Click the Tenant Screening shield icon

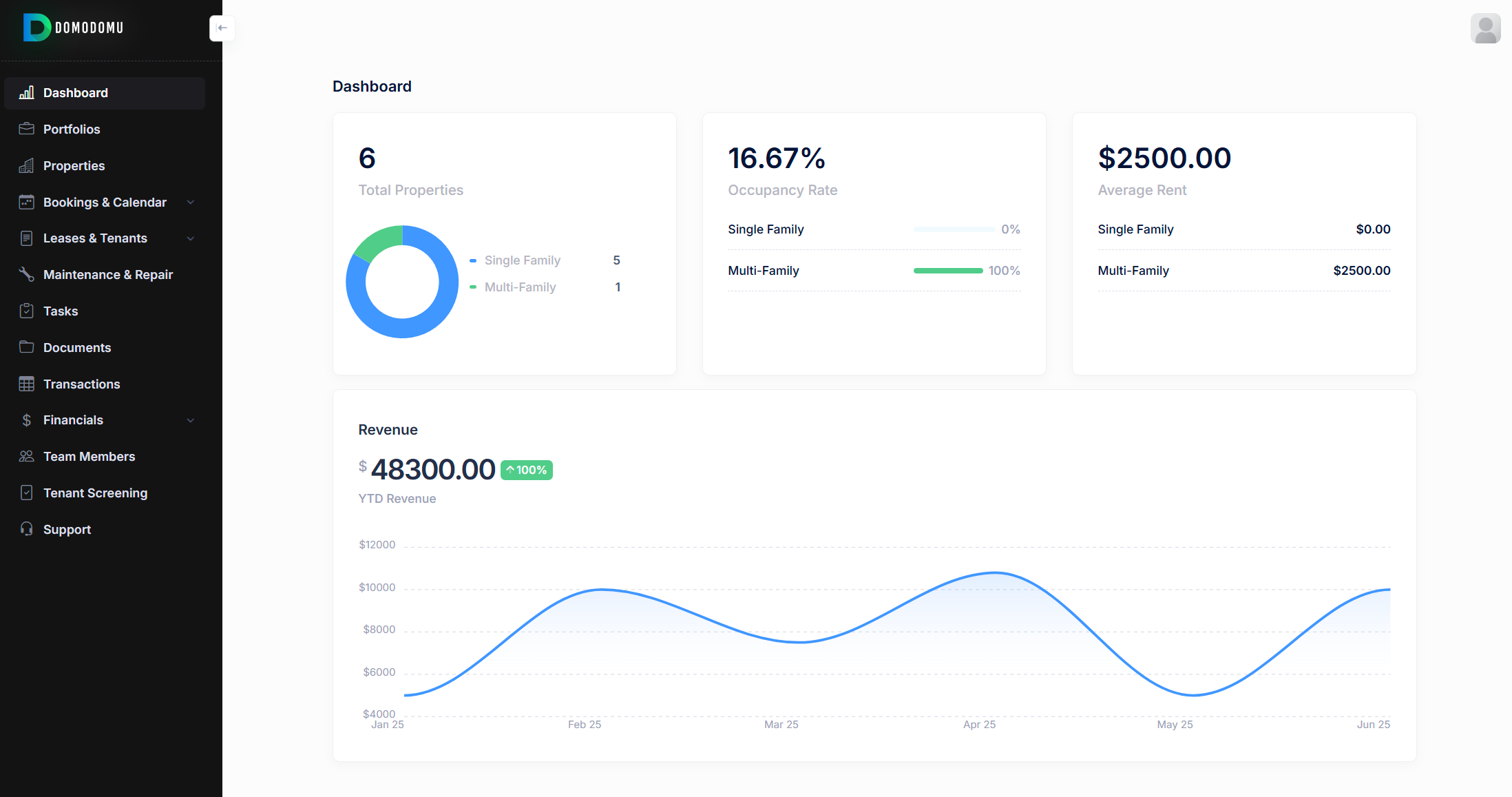[26, 493]
